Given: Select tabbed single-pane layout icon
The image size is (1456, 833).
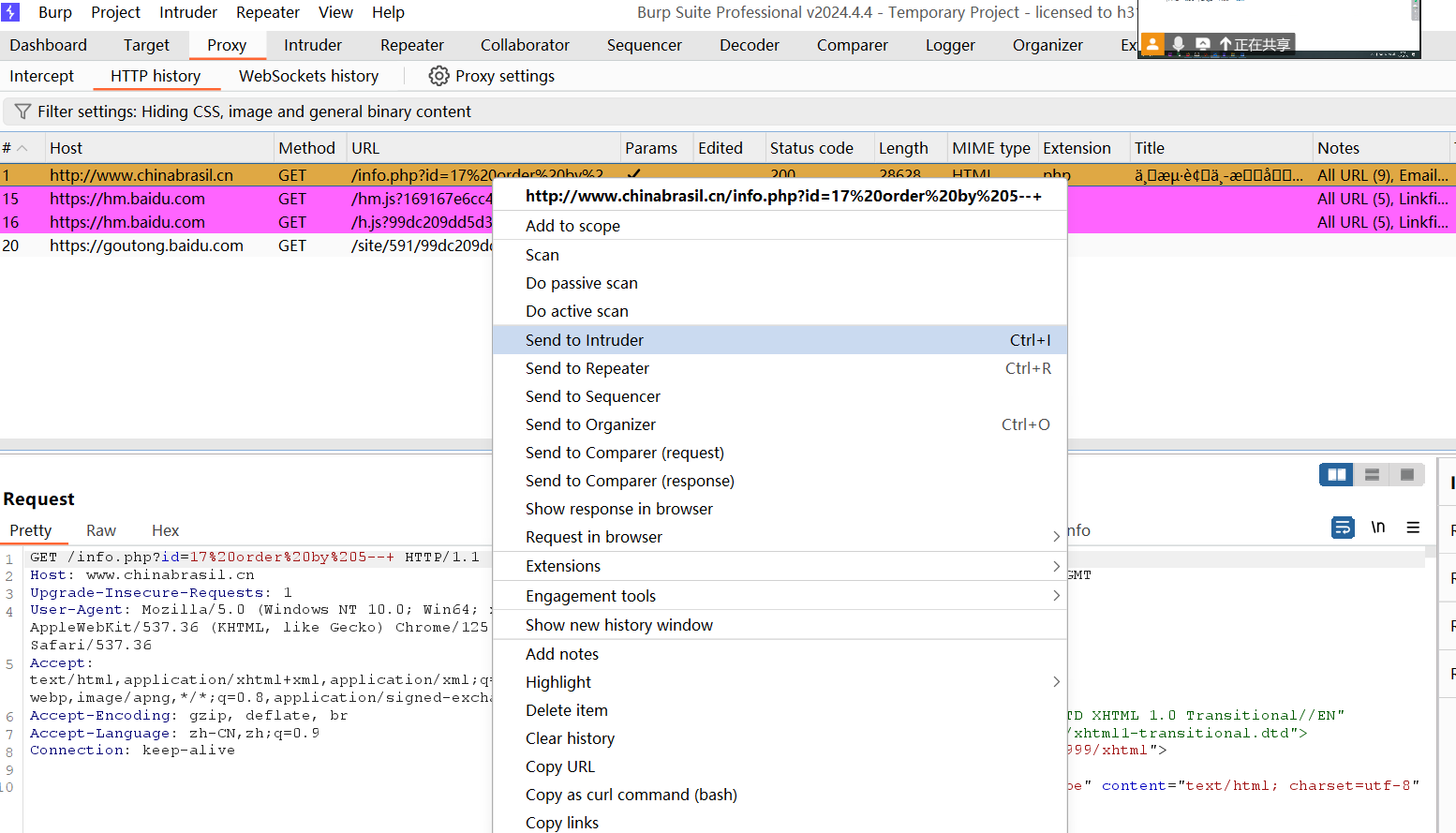Looking at the screenshot, I should point(1406,475).
